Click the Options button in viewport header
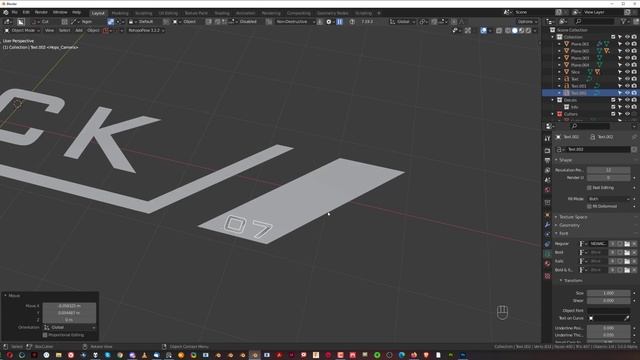 click(527, 22)
